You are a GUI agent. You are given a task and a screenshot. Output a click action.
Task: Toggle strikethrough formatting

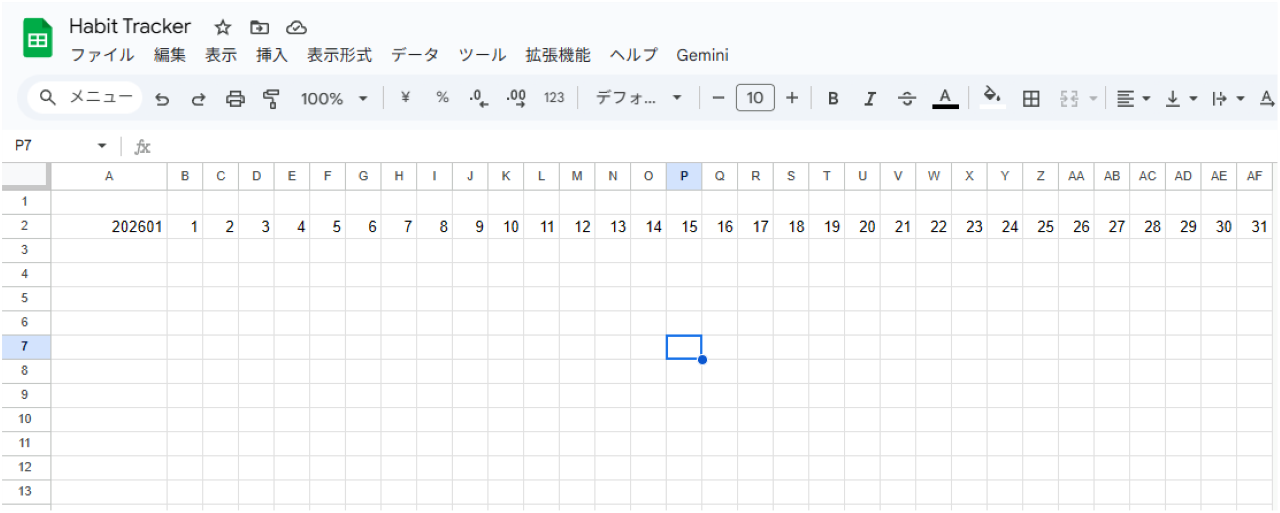point(907,98)
